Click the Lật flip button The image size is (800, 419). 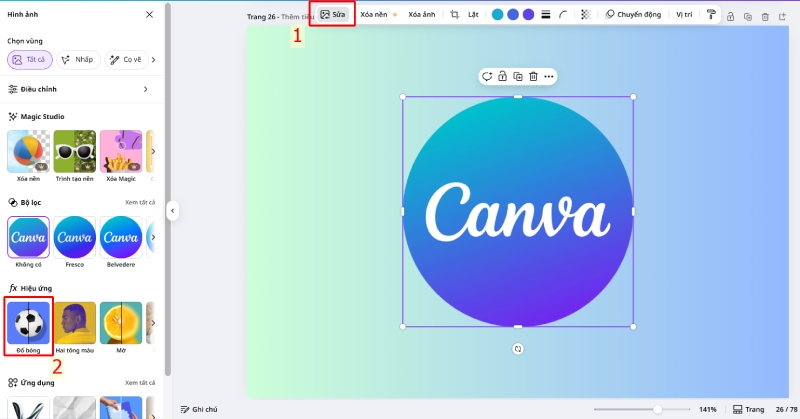click(473, 14)
